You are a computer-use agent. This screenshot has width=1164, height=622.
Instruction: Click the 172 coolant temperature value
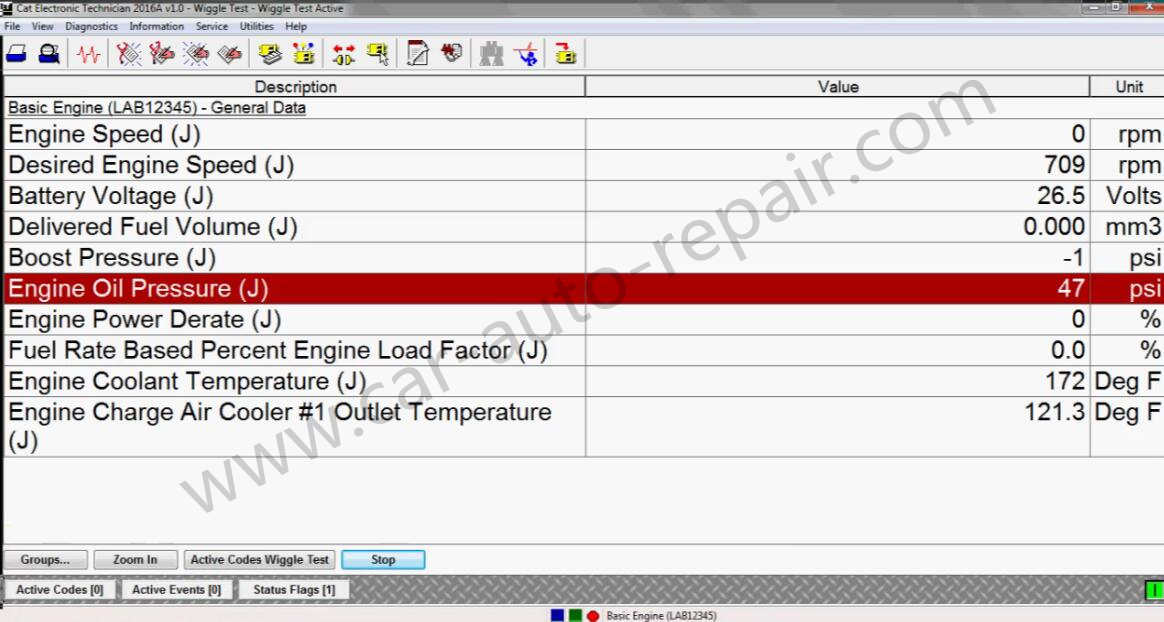click(x=1065, y=381)
